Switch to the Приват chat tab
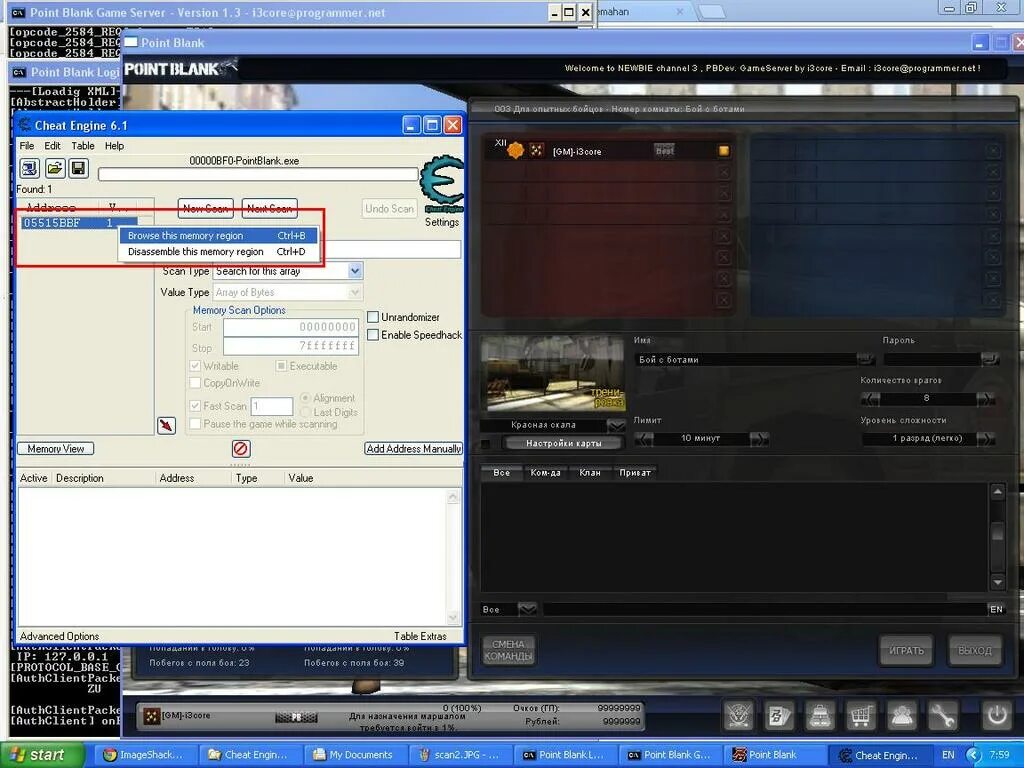1024x768 pixels. coord(635,473)
